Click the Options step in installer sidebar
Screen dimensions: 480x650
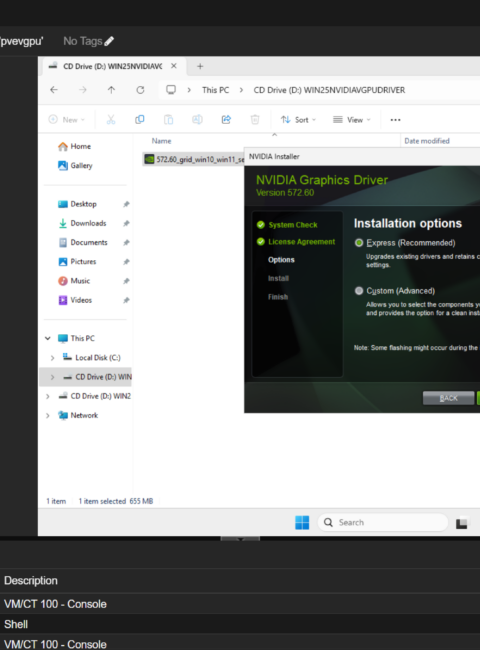click(281, 260)
